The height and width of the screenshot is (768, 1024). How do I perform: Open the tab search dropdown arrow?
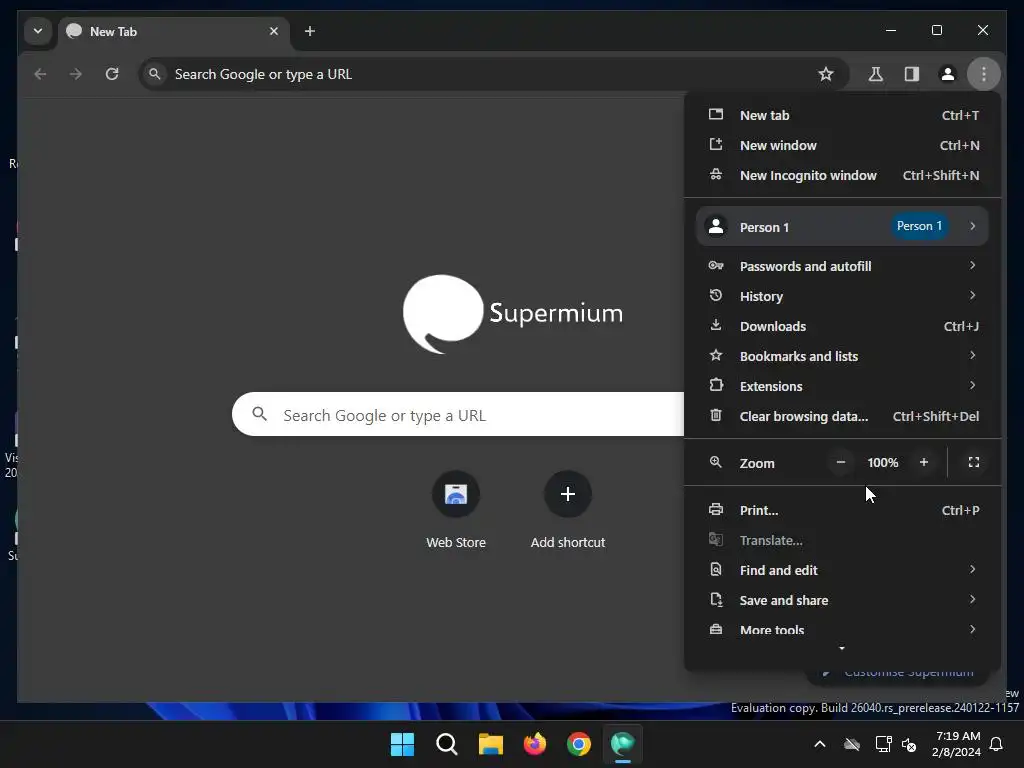(38, 31)
